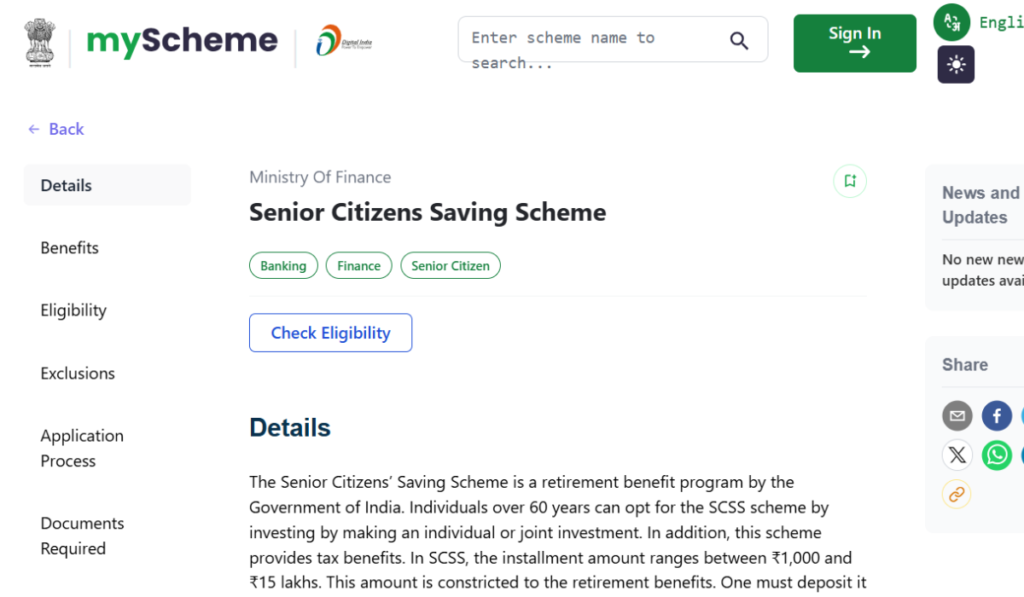1024x597 pixels.
Task: Click the Senior Citizen tag
Action: click(x=450, y=266)
